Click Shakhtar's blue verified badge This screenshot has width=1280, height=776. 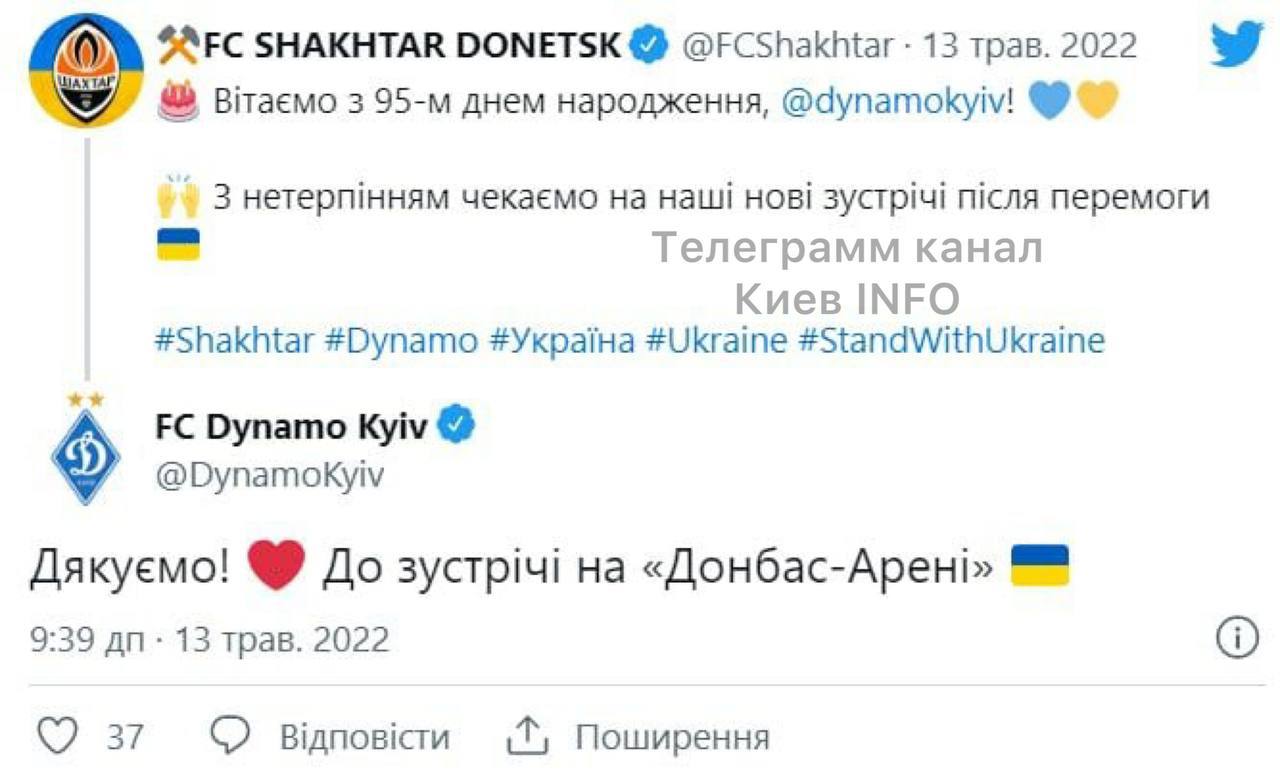pyautogui.click(x=651, y=46)
